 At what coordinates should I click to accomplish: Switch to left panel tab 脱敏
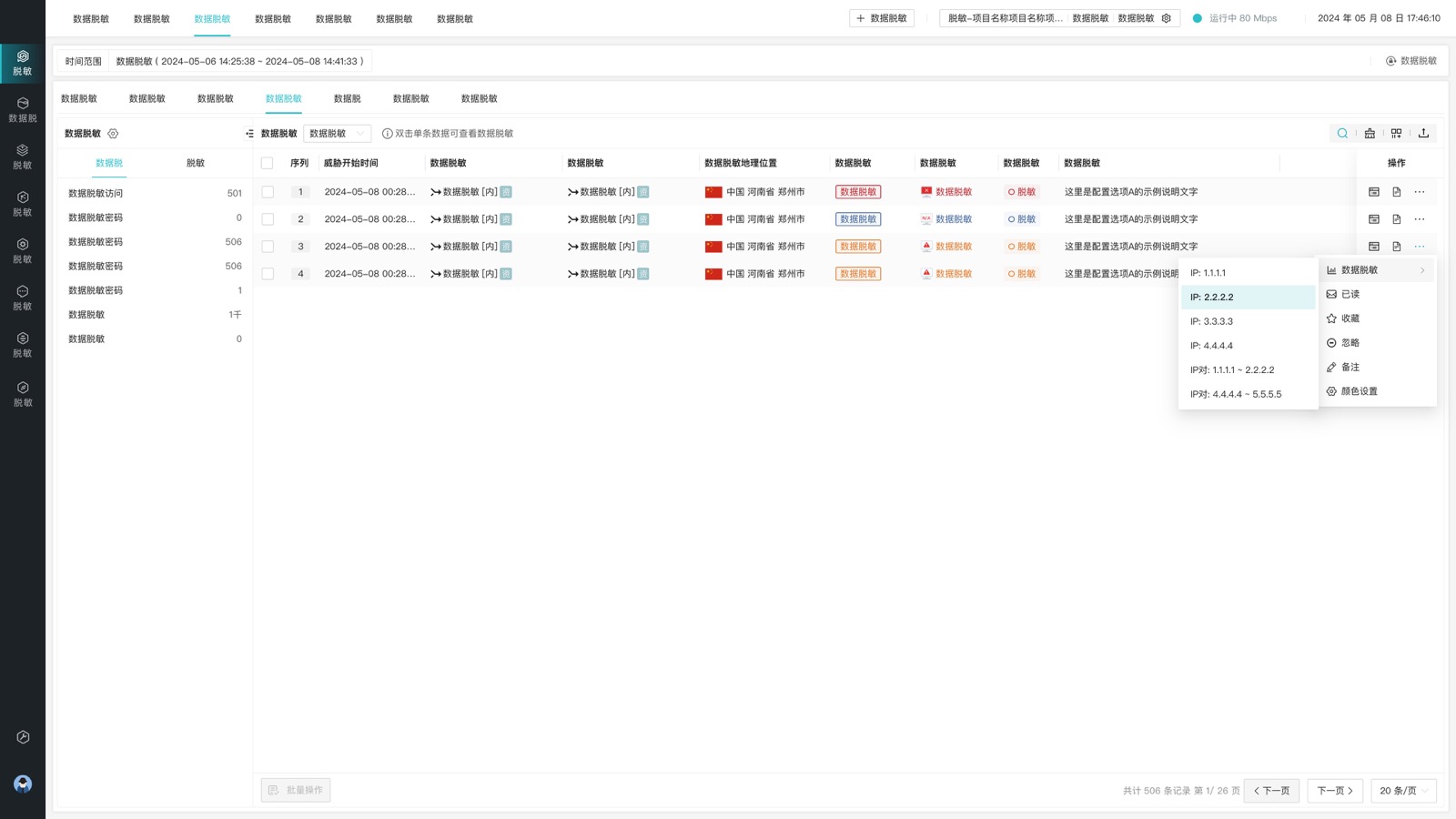click(x=196, y=163)
